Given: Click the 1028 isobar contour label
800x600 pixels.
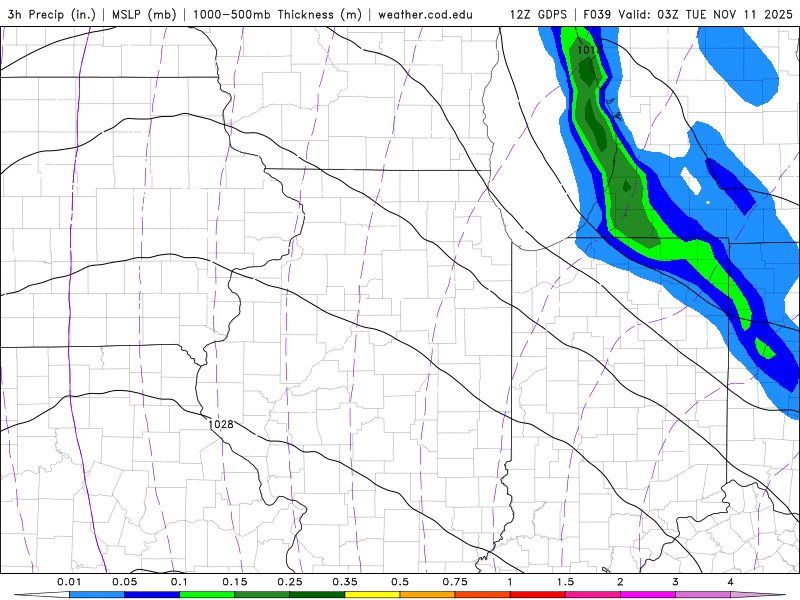Looking at the screenshot, I should pyautogui.click(x=221, y=424).
